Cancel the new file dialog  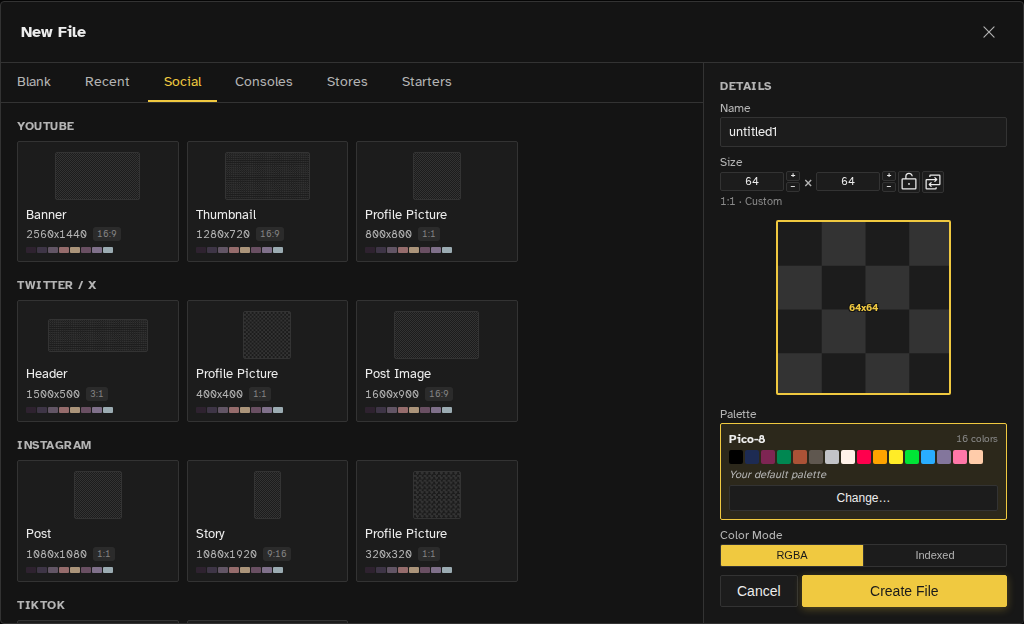[x=758, y=591]
